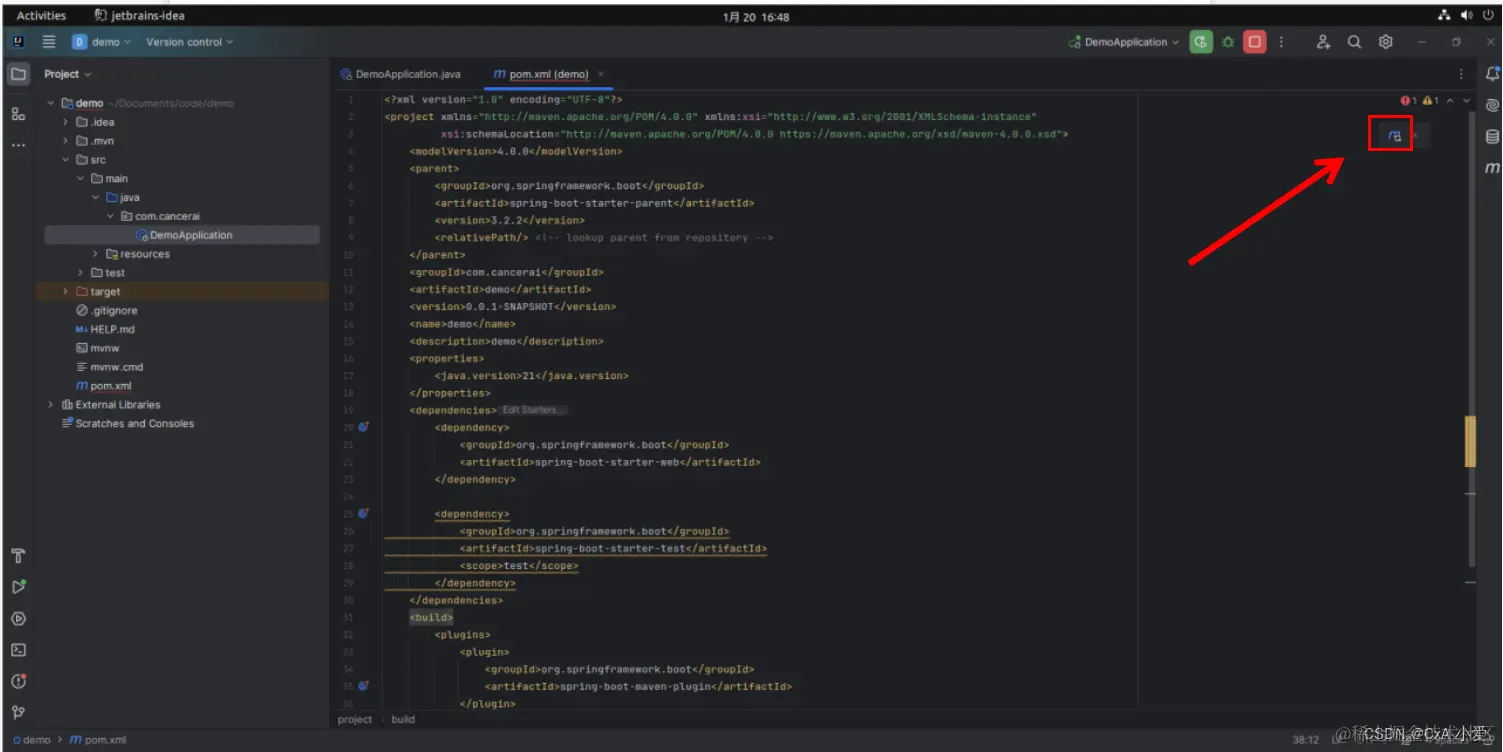The image size is (1503, 752).
Task: Collapse the src folder
Action: [66, 160]
